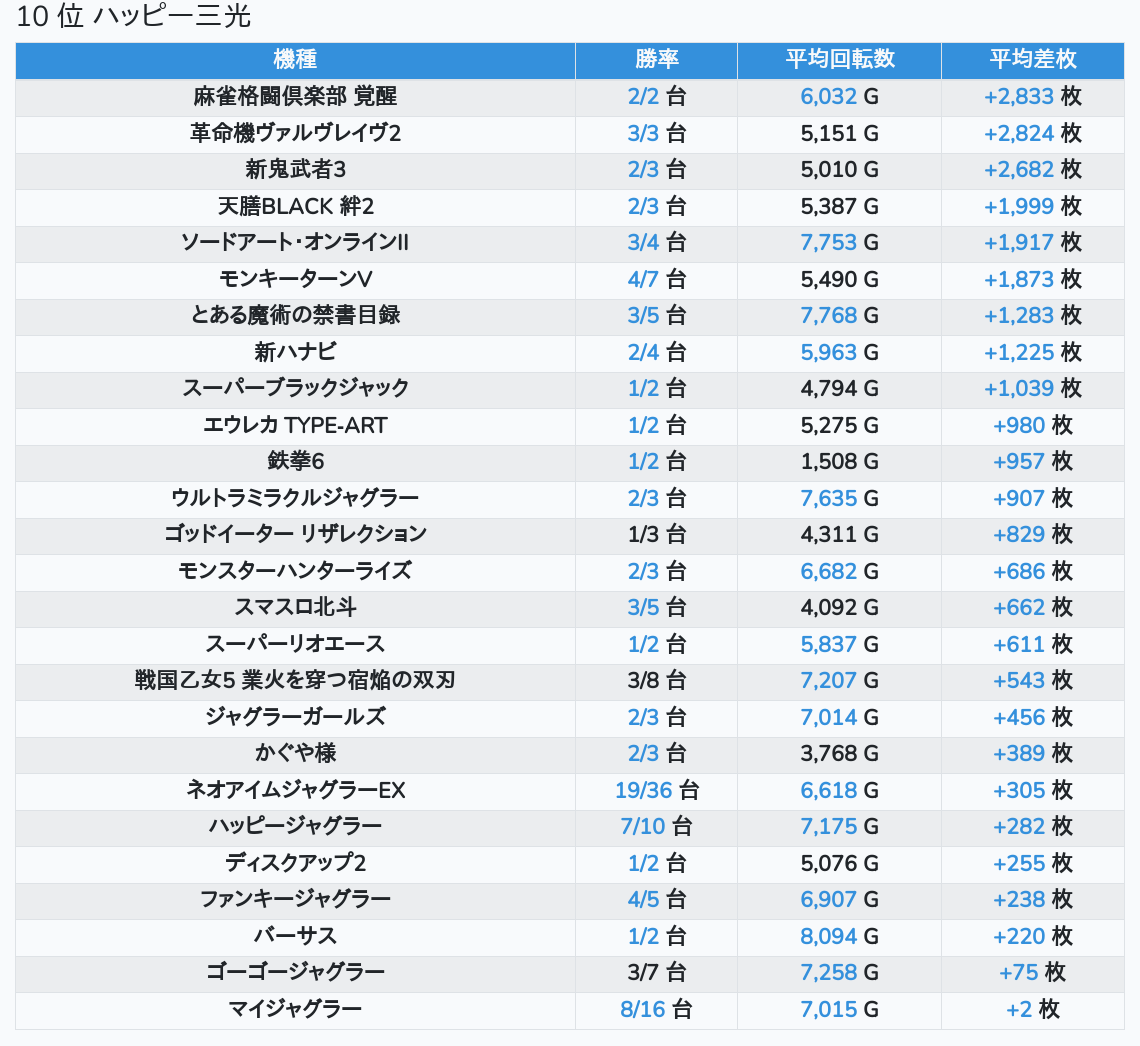The image size is (1140, 1046).
Task: Select the +686 枚 difference value
Action: tap(1032, 571)
